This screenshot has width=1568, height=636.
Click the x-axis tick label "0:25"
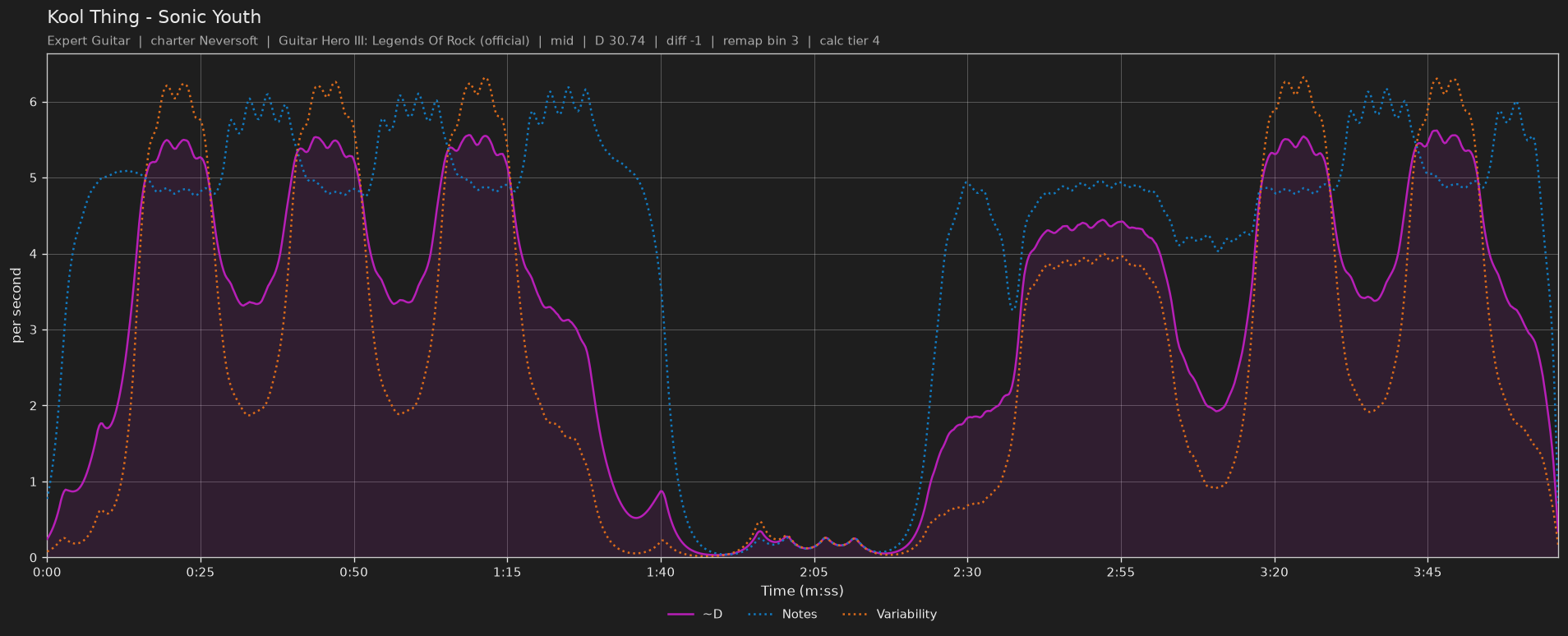point(201,572)
